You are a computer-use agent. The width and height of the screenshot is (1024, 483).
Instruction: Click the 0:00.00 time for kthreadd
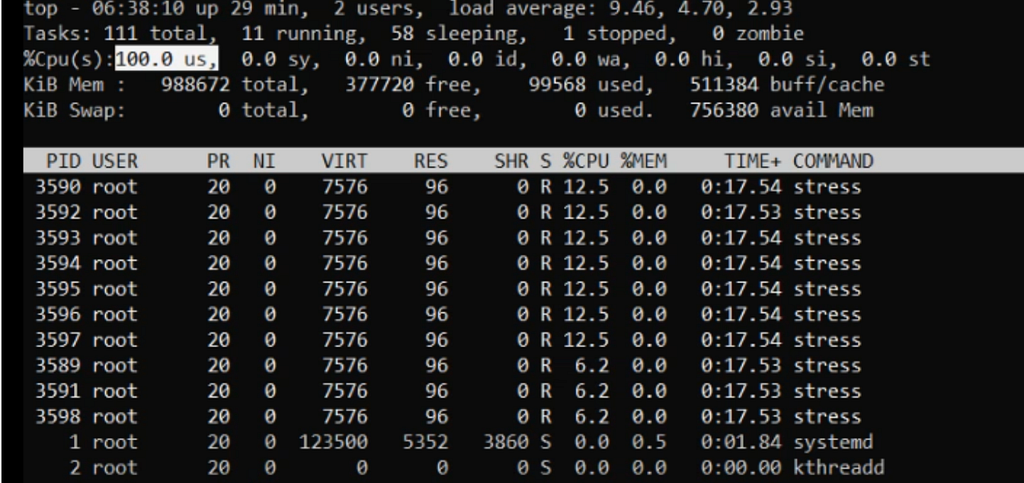(741, 467)
